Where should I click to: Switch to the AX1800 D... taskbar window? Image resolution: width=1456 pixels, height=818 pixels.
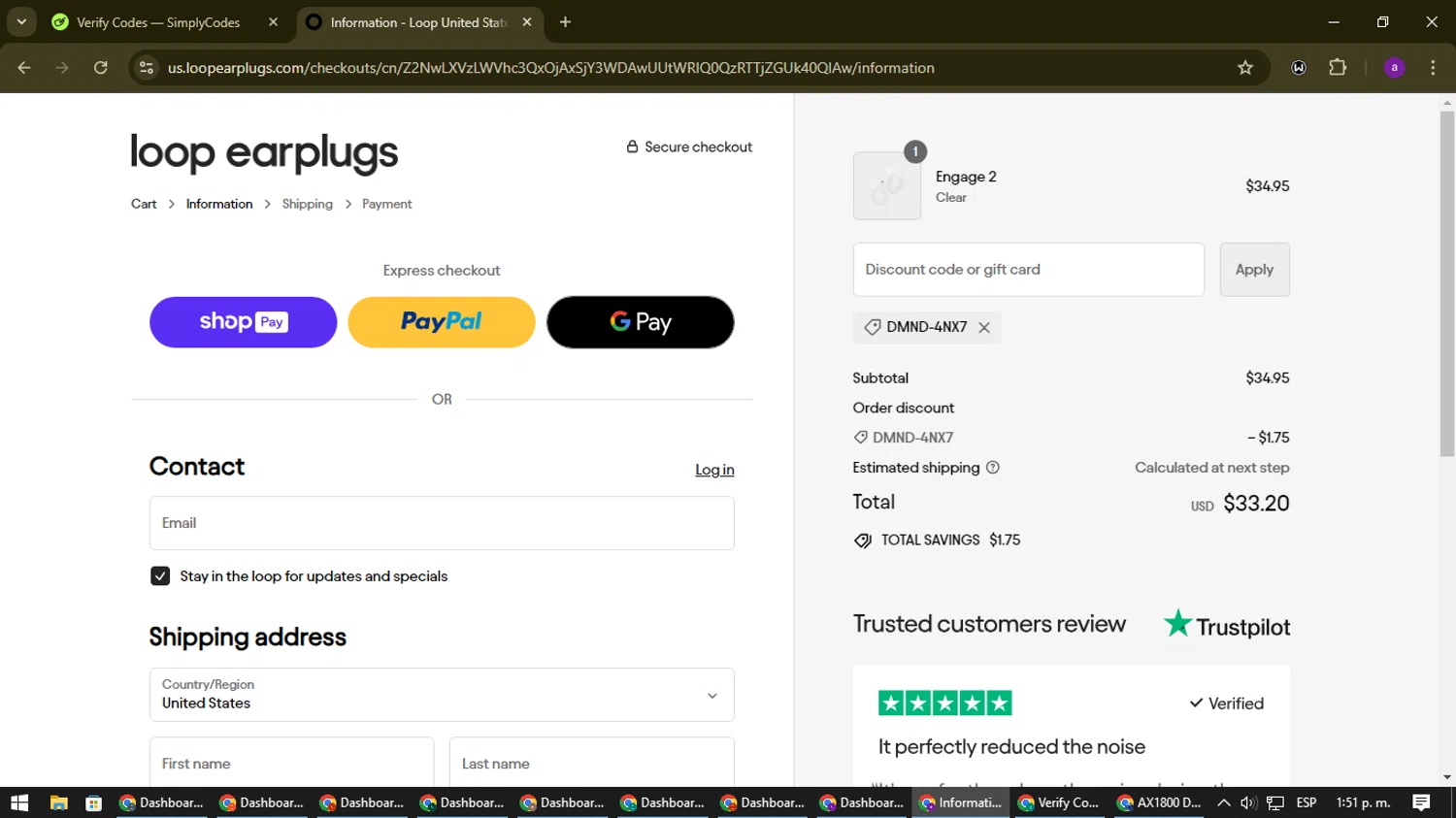tap(1160, 802)
